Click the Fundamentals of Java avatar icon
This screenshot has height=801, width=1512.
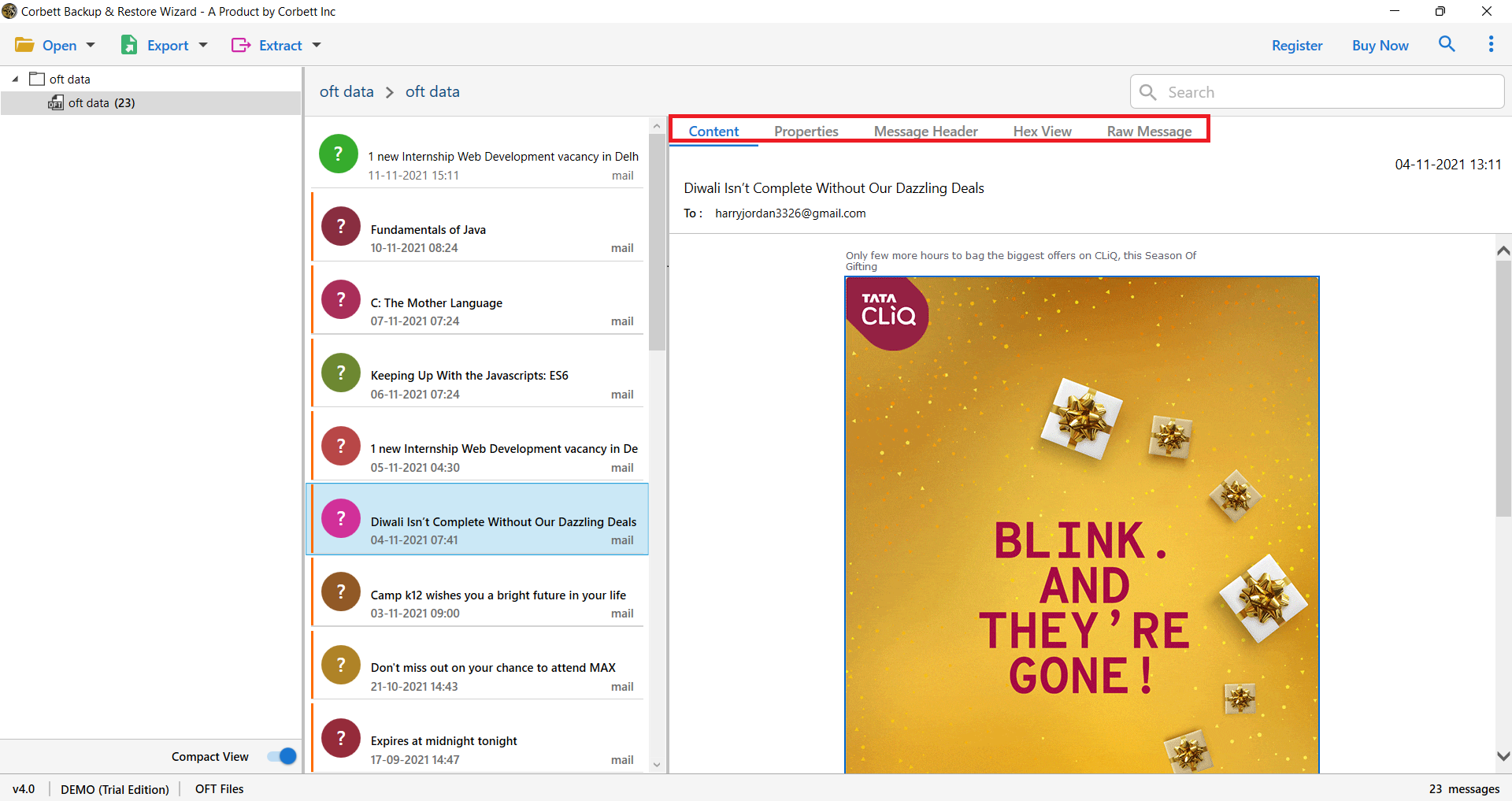click(x=341, y=226)
